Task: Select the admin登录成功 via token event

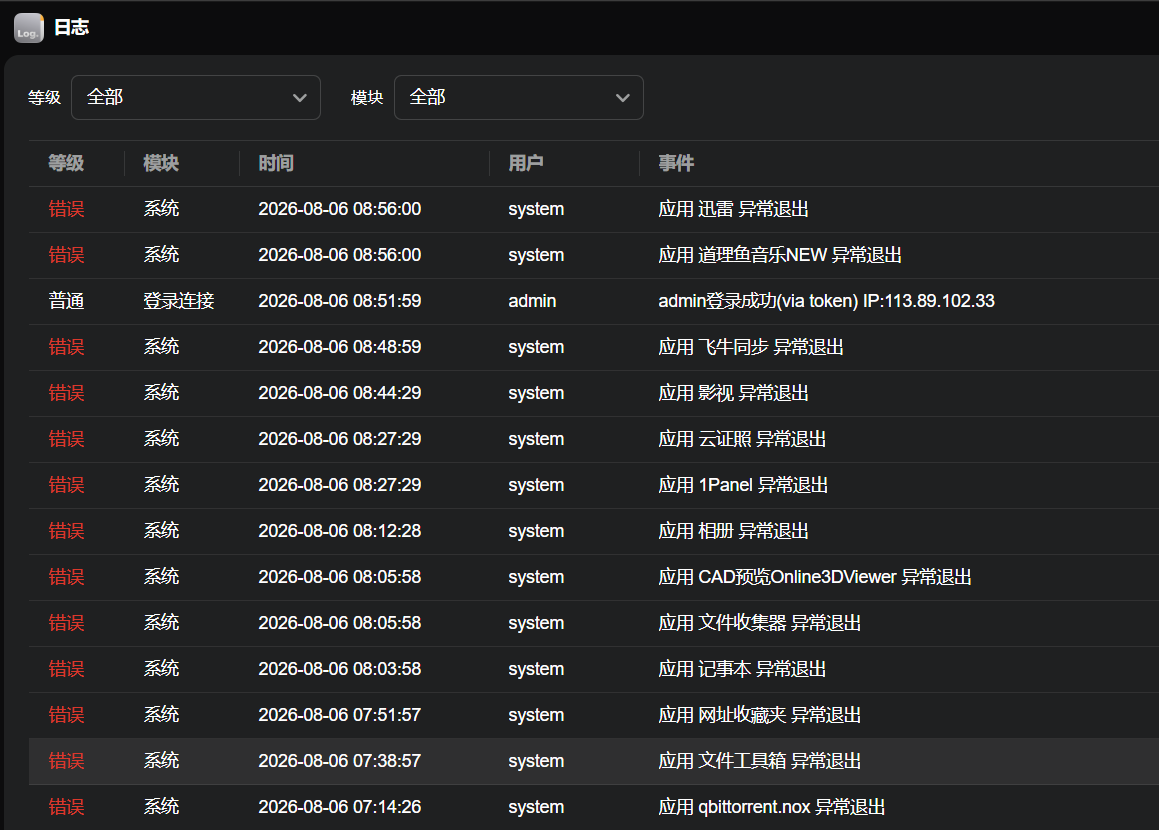Action: [826, 301]
